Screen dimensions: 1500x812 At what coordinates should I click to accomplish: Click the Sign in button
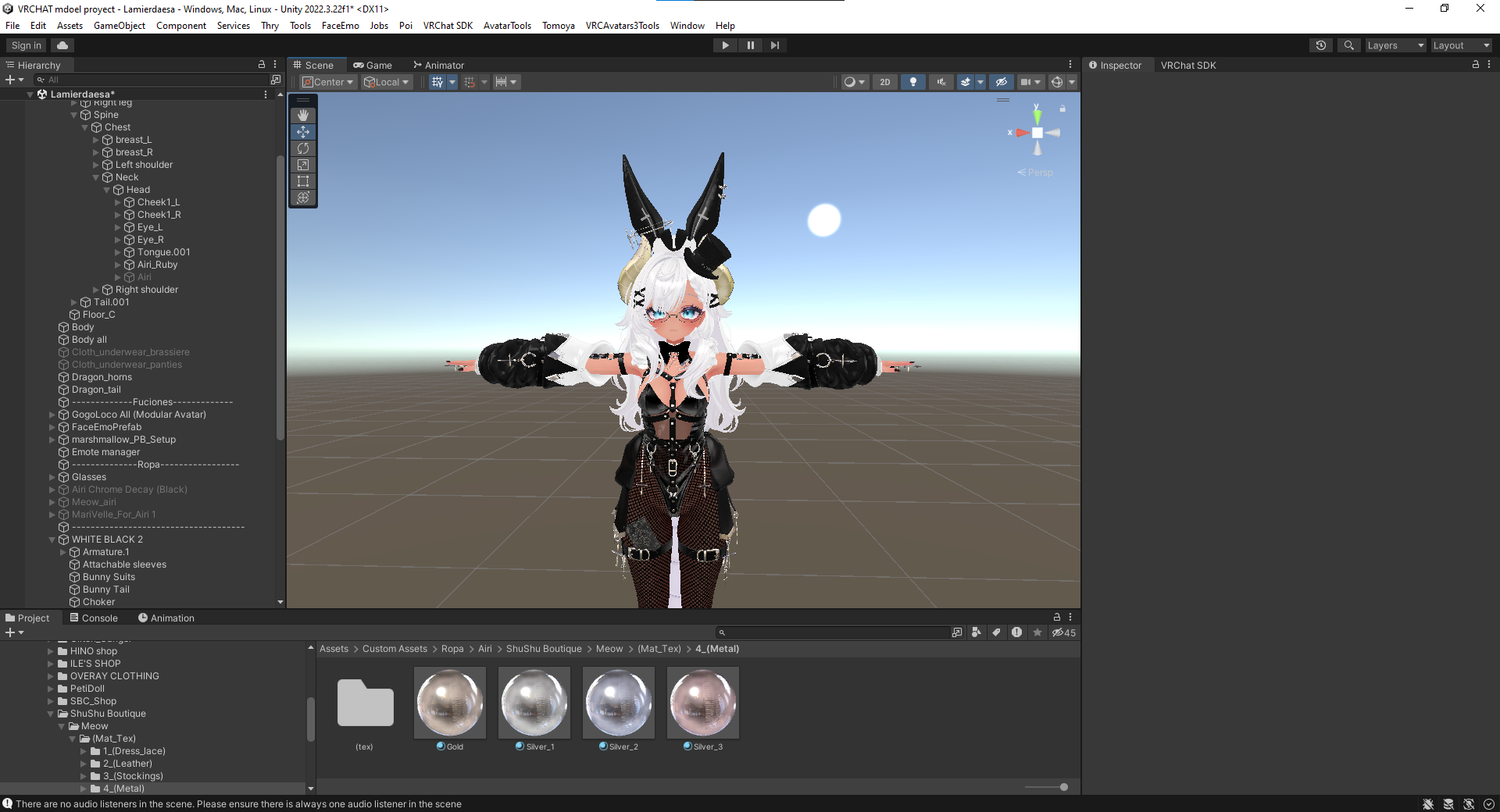(27, 45)
